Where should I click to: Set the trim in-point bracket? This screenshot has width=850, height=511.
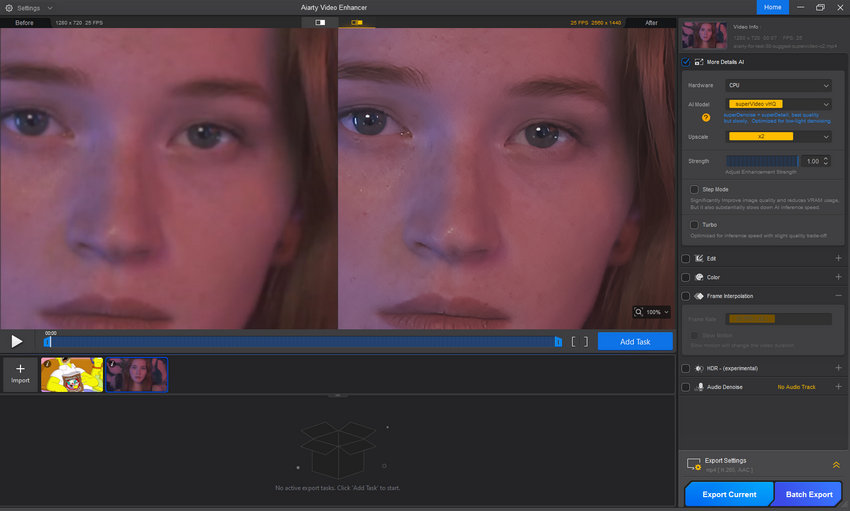574,342
